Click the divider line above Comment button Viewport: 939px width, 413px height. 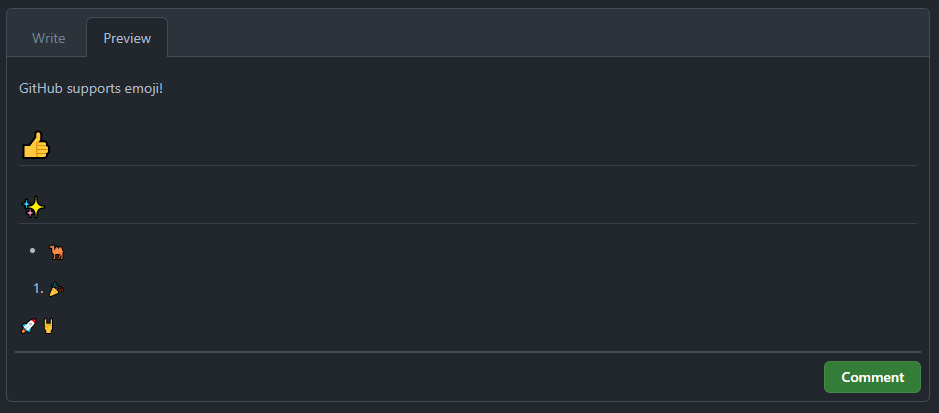pos(468,352)
